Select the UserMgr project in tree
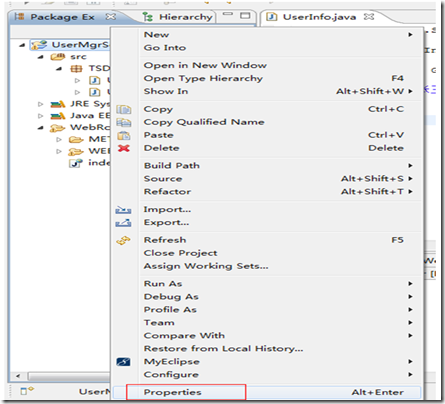This screenshot has height=404, width=445. [70, 45]
